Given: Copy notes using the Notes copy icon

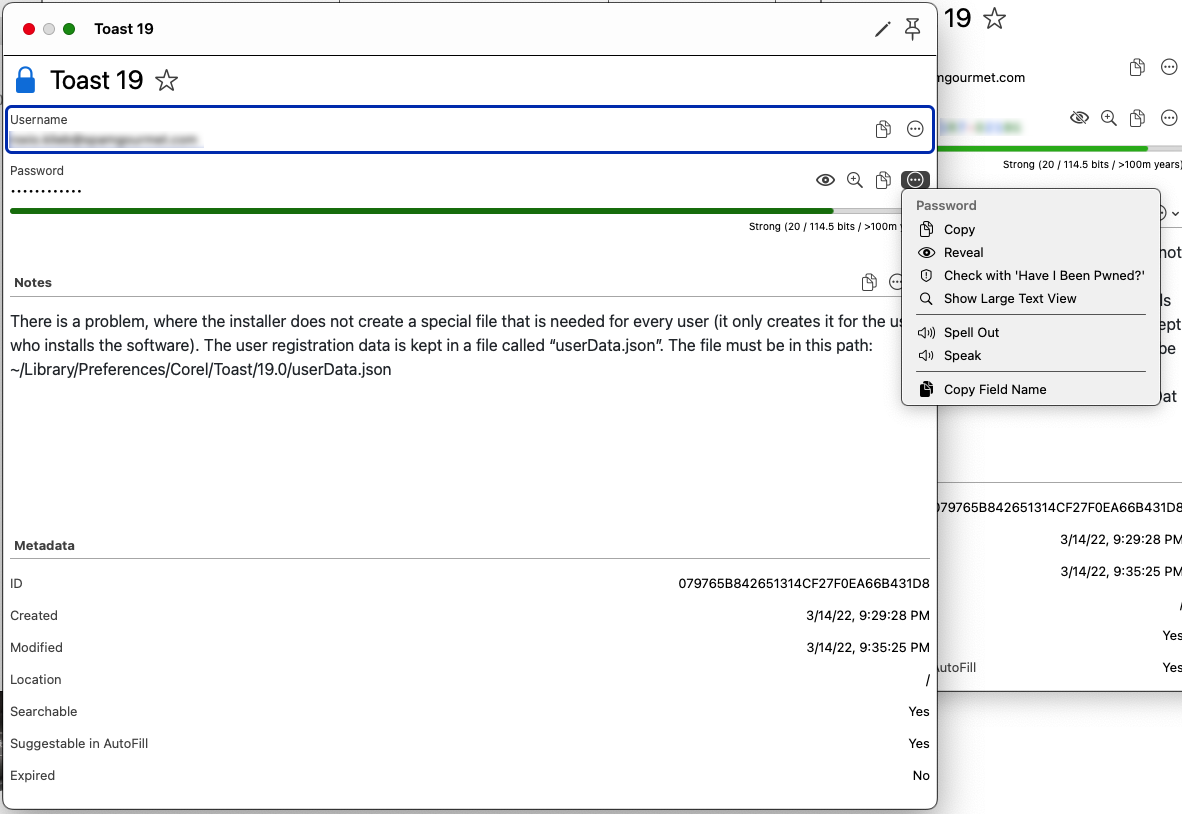Looking at the screenshot, I should click(x=869, y=283).
